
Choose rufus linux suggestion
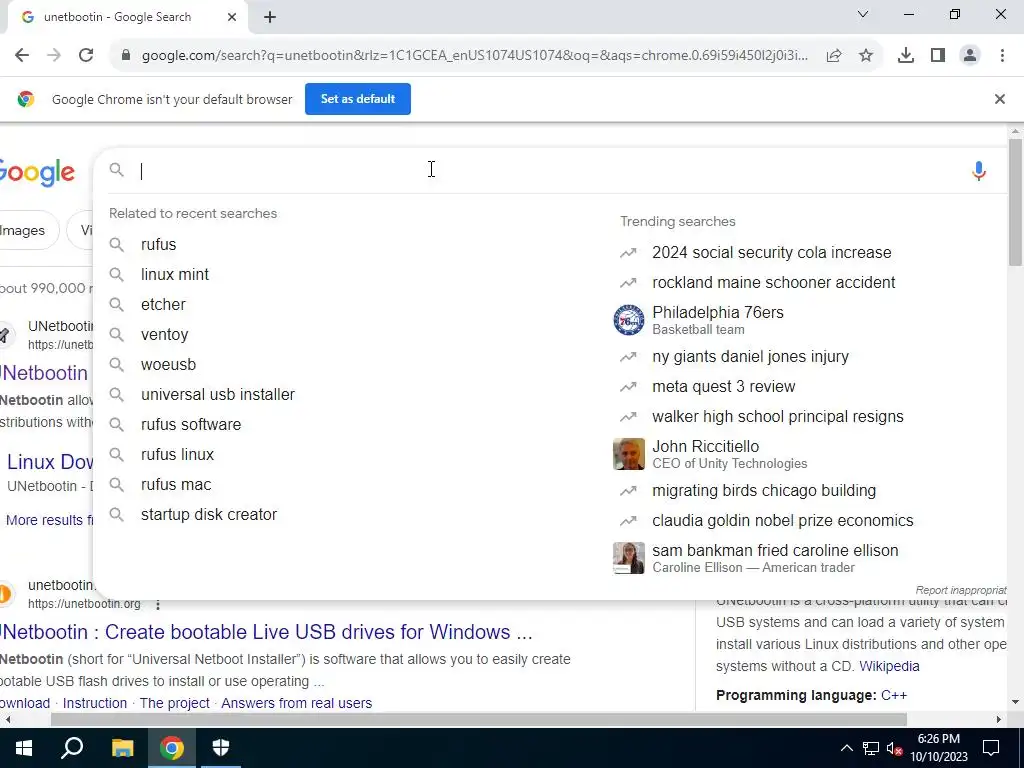pos(178,455)
